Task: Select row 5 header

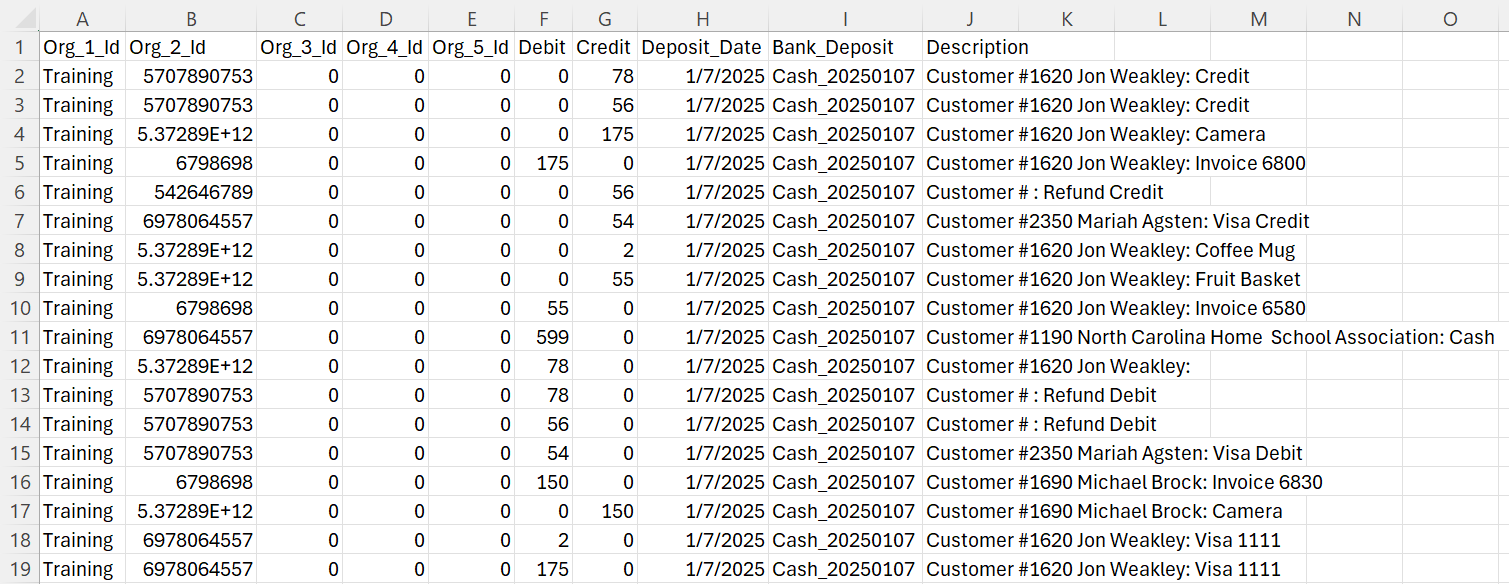Action: (x=19, y=163)
